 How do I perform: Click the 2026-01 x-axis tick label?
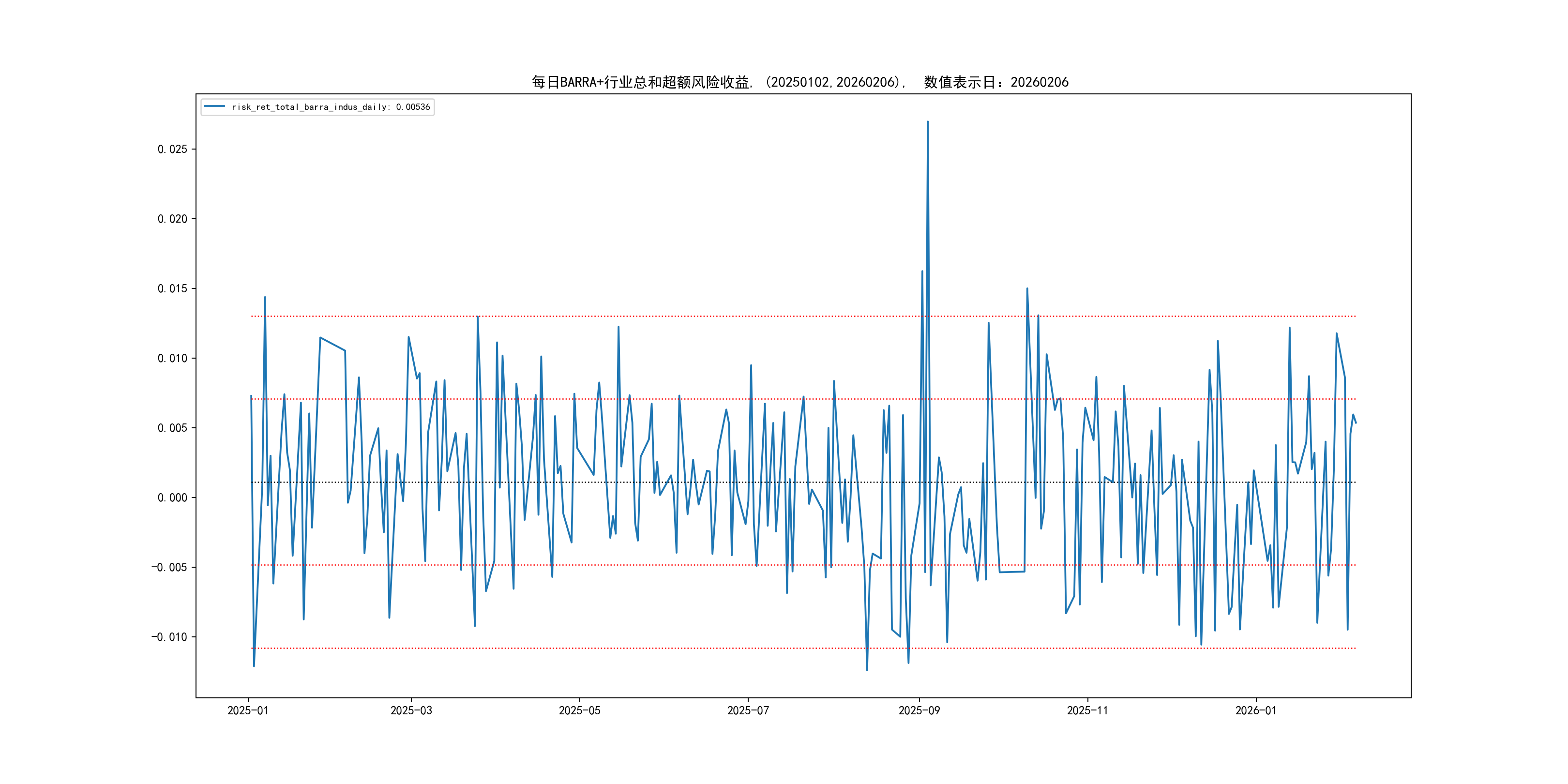pos(1256,710)
